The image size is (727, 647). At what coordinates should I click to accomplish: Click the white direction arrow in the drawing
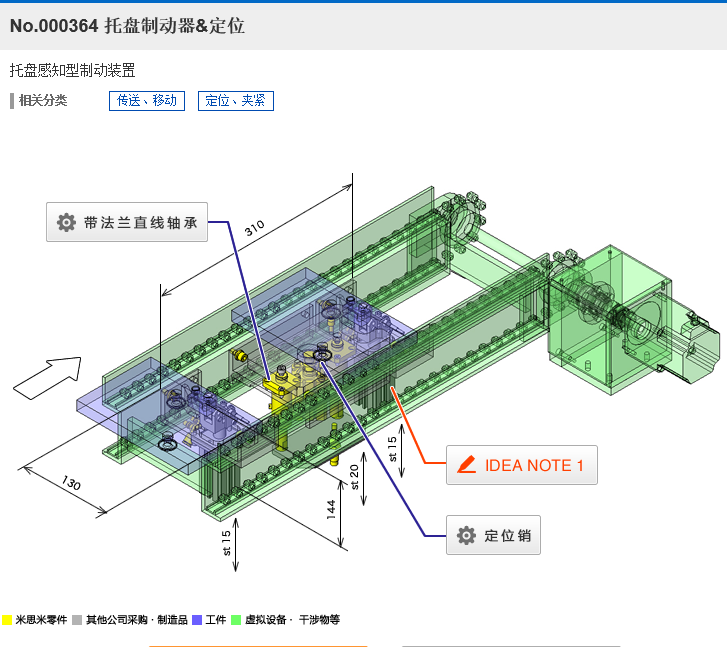tap(48, 378)
